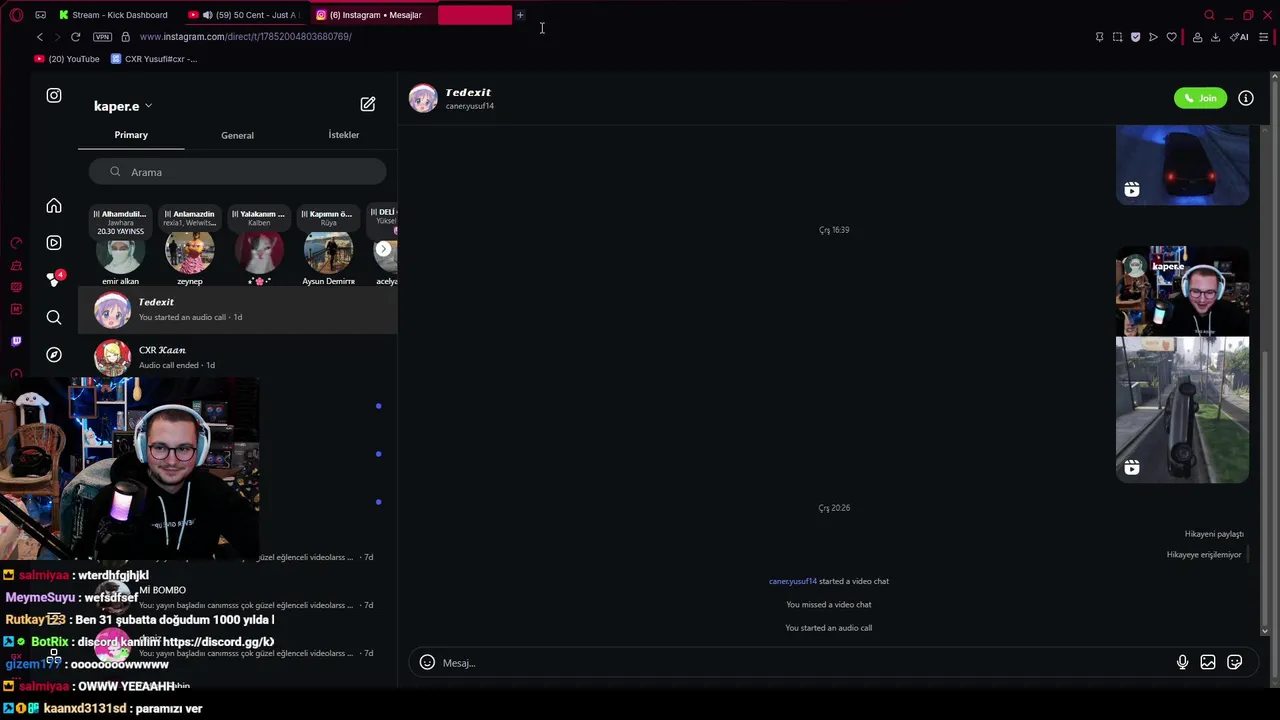Show more notes with right arrow

click(383, 249)
